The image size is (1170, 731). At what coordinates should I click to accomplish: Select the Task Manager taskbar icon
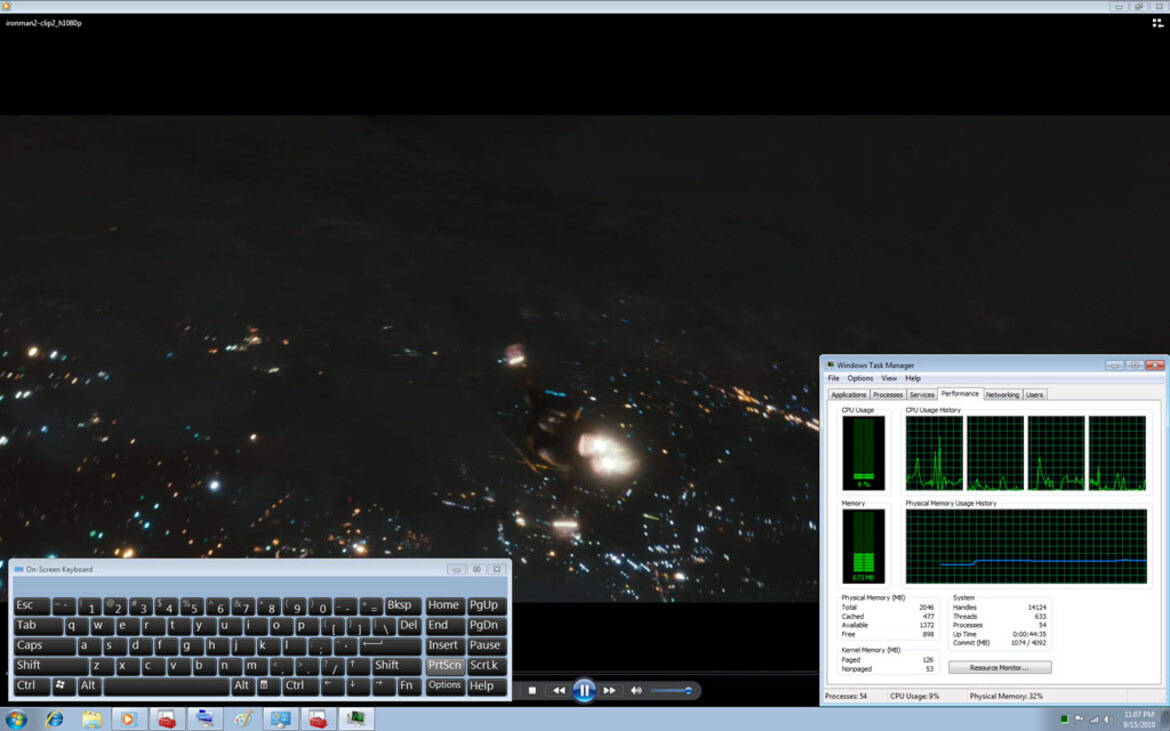click(356, 719)
